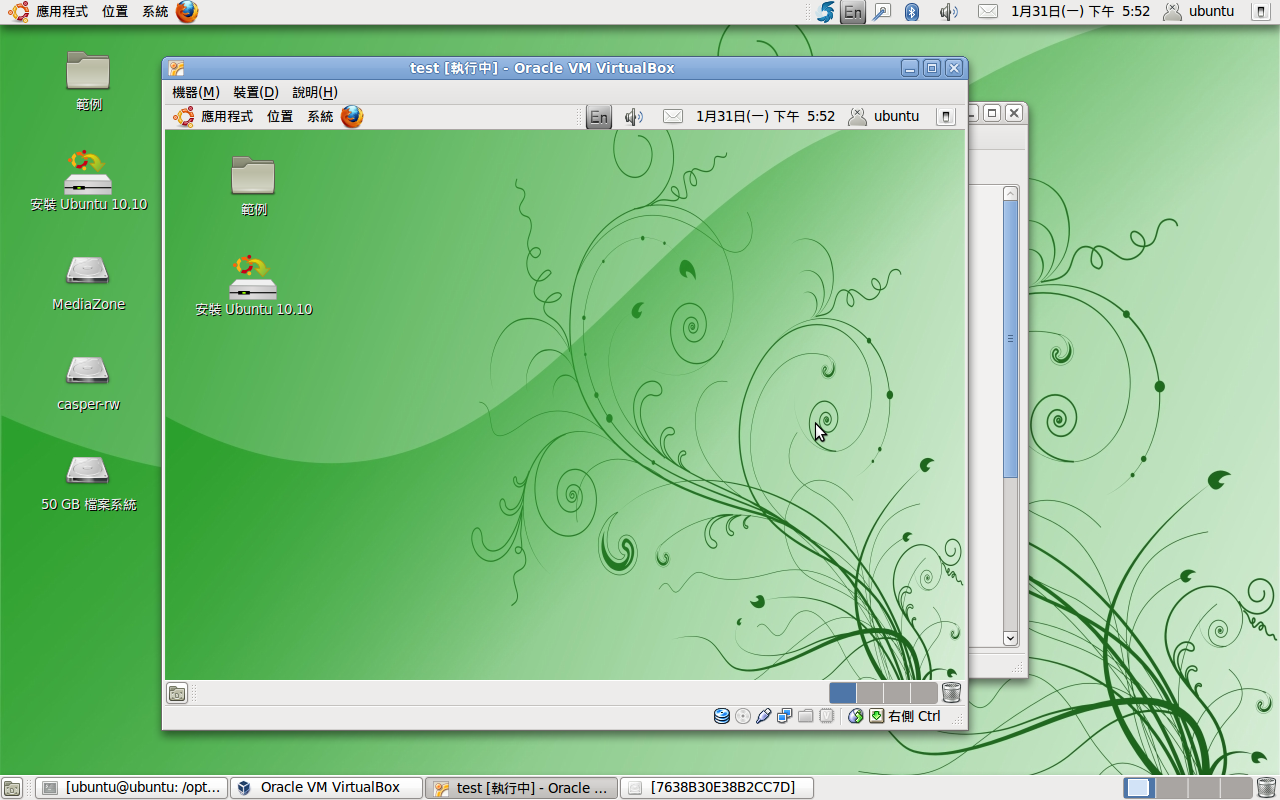Open the guest mail envelope indicator
Viewport: 1280px width, 800px height.
(673, 117)
